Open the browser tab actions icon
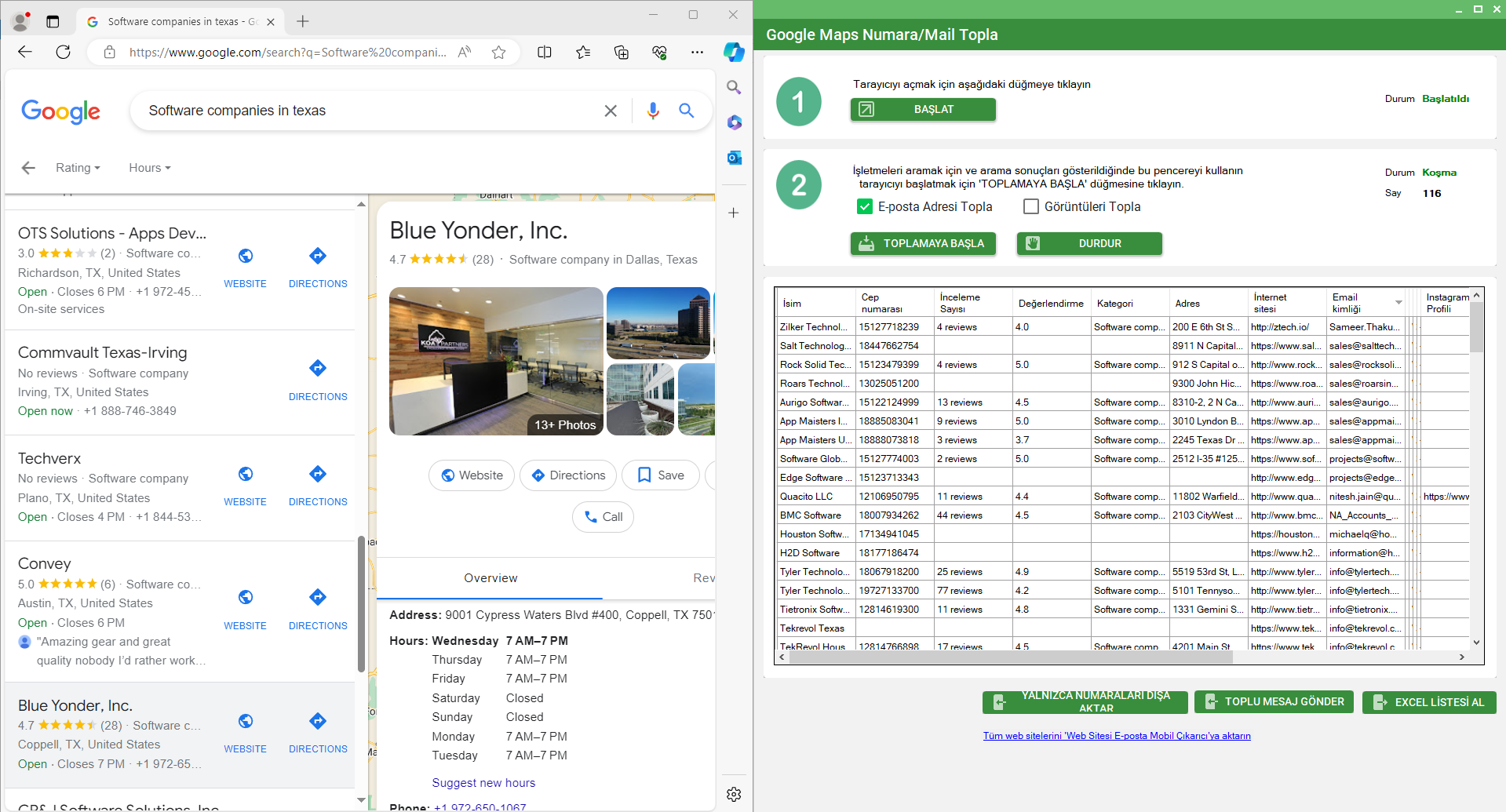Screen dimensions: 1506x812 53,21
